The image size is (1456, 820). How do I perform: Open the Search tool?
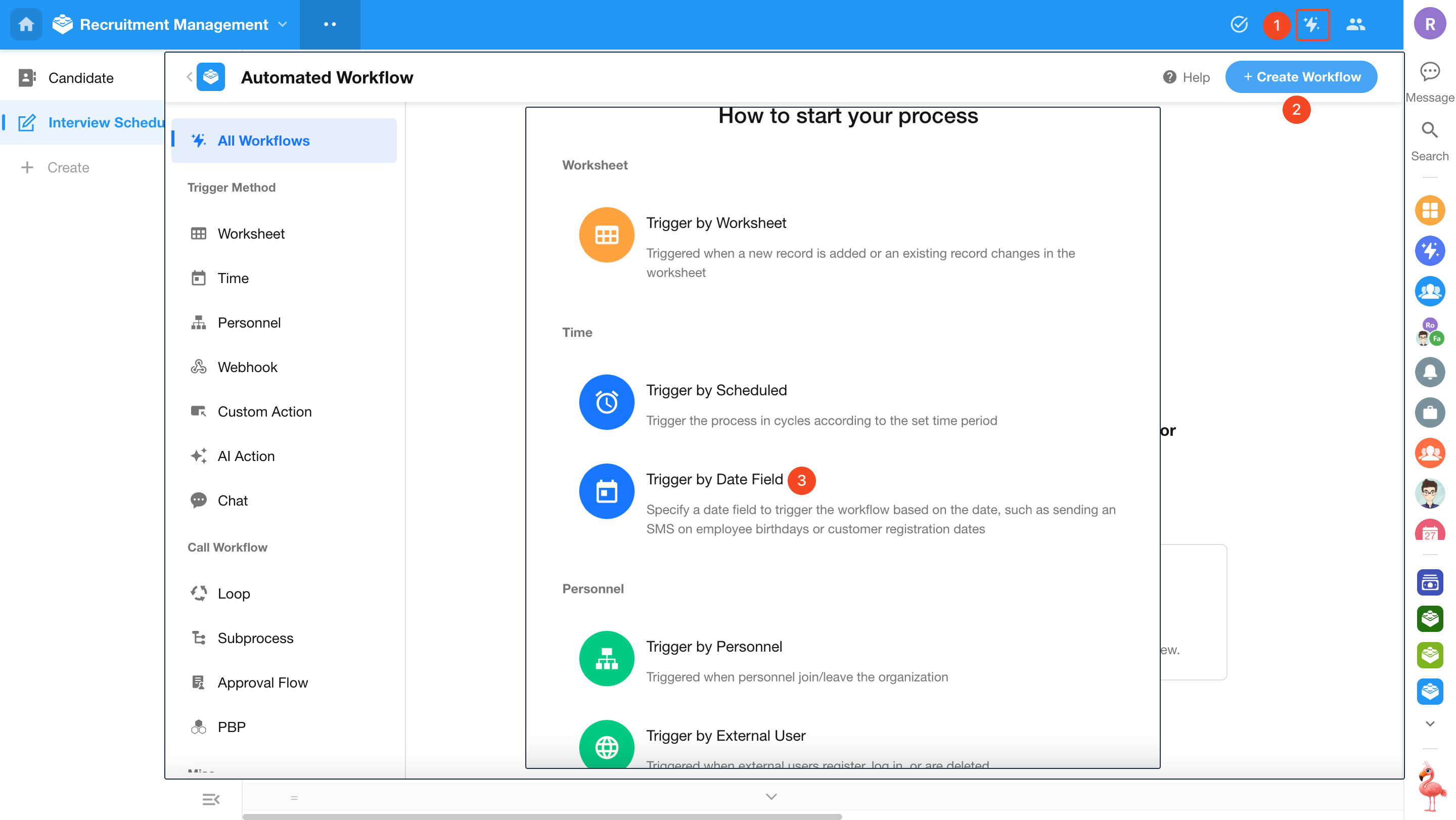click(1429, 142)
